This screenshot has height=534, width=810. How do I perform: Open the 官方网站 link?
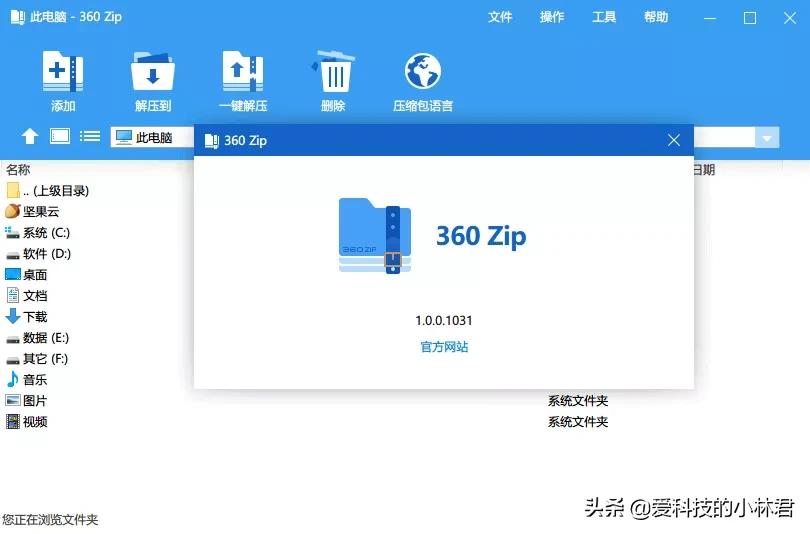pyautogui.click(x=444, y=347)
